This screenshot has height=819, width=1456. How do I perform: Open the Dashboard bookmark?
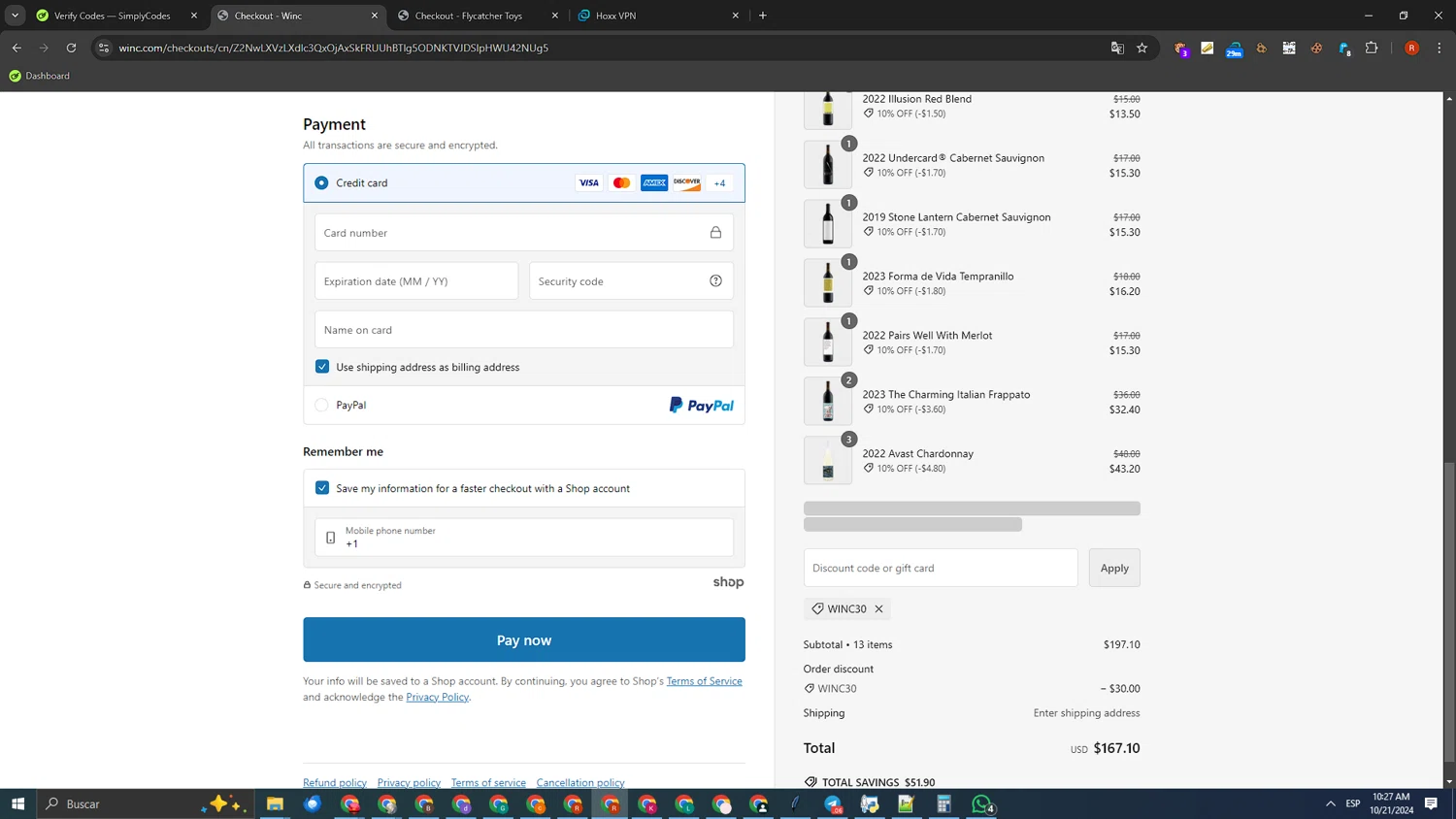tap(40, 76)
